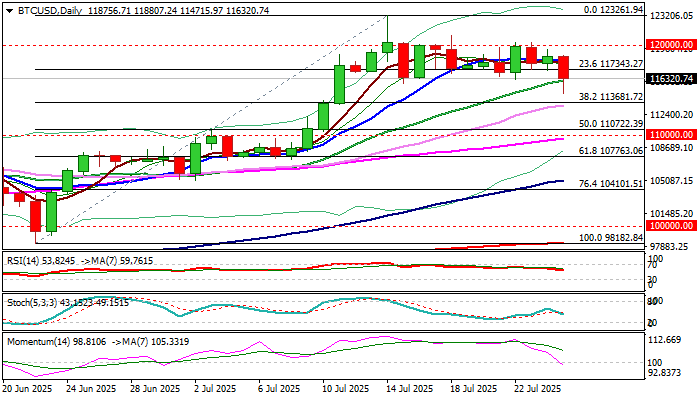This screenshot has width=700, height=400.
Task: Open the BTCUSD chart dropdown triangle
Action: (9, 11)
